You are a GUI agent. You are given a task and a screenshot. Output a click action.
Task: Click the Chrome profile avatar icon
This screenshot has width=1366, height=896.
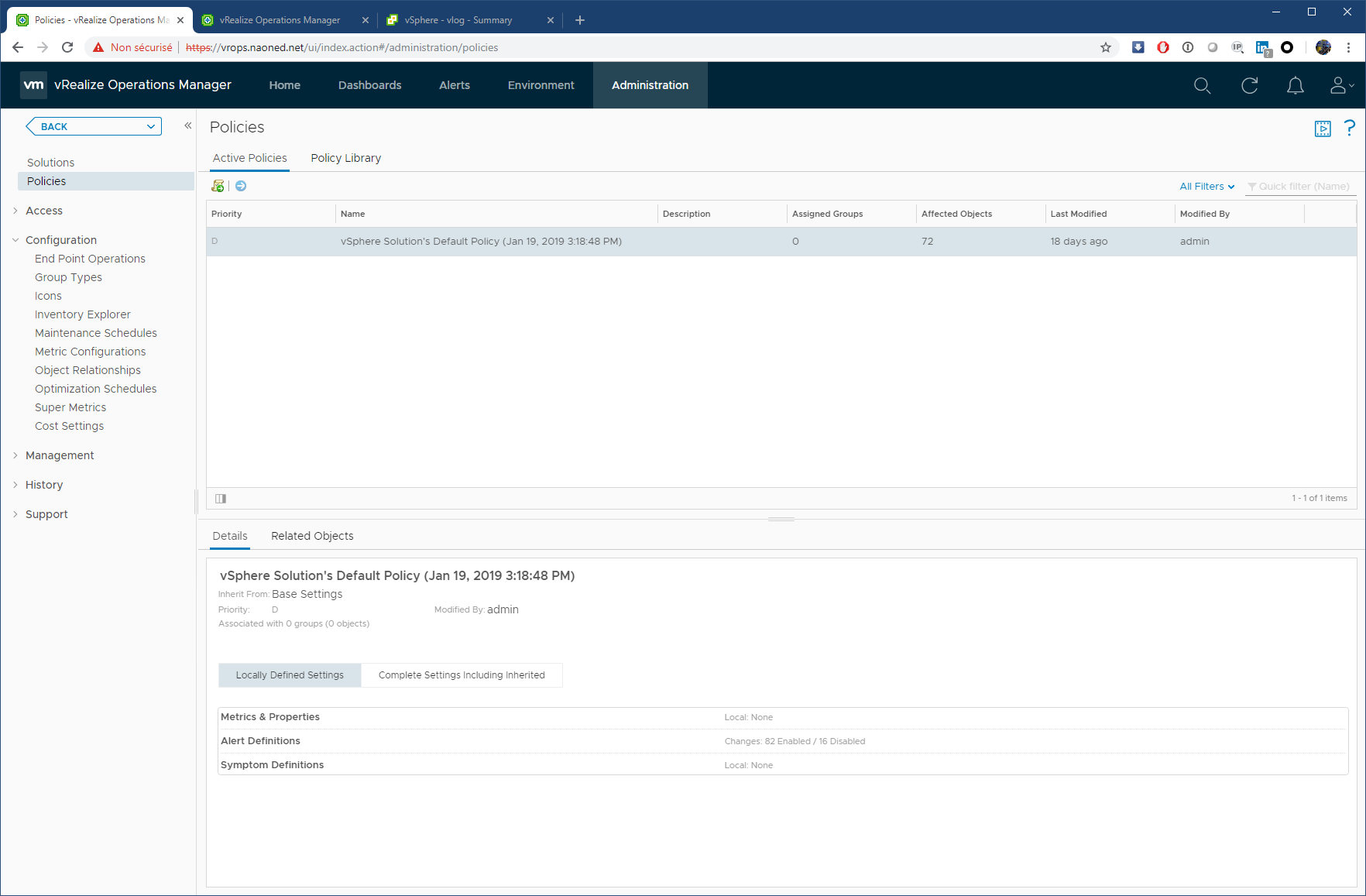pyautogui.click(x=1323, y=47)
